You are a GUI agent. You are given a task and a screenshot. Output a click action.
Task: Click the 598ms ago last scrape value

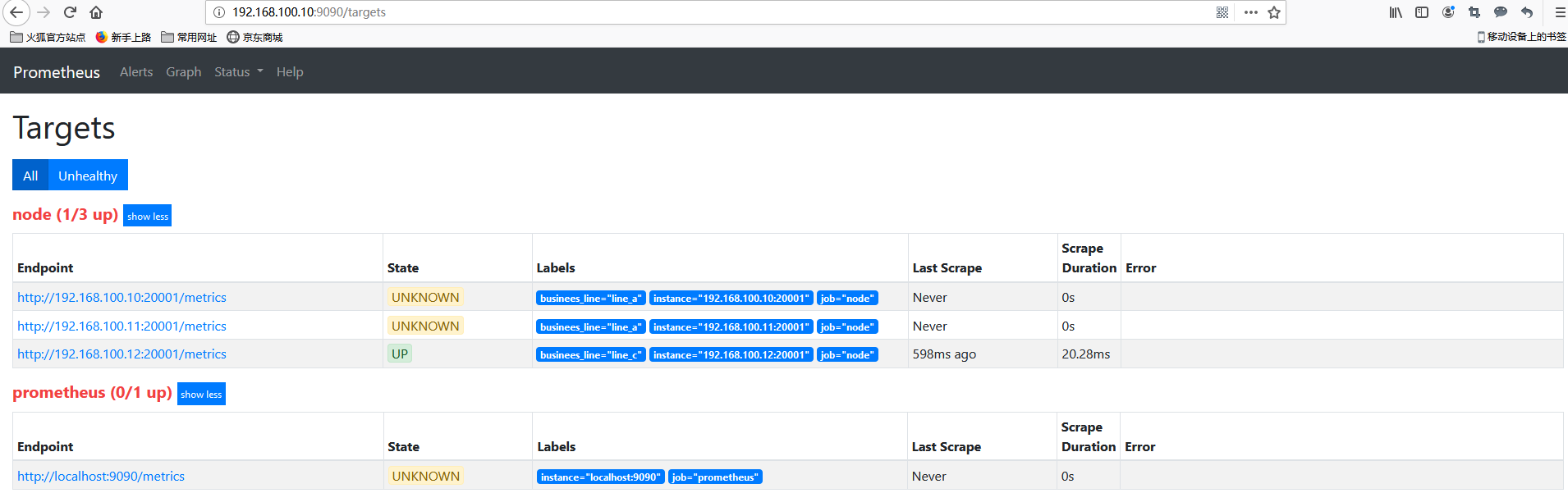(944, 354)
